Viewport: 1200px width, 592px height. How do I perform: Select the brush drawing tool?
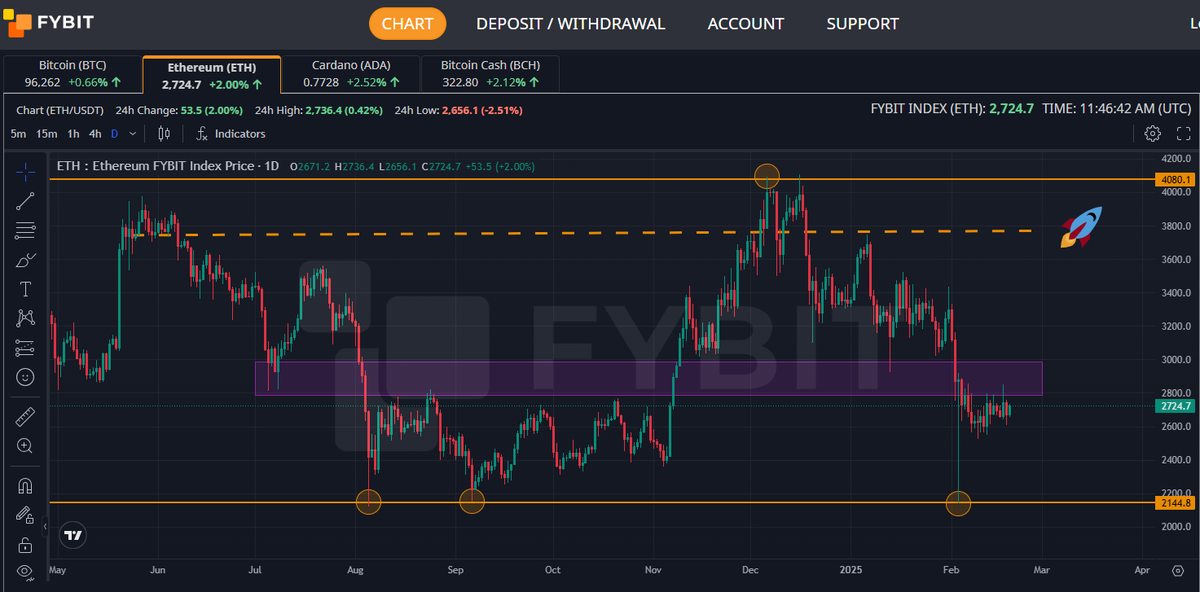[x=25, y=260]
